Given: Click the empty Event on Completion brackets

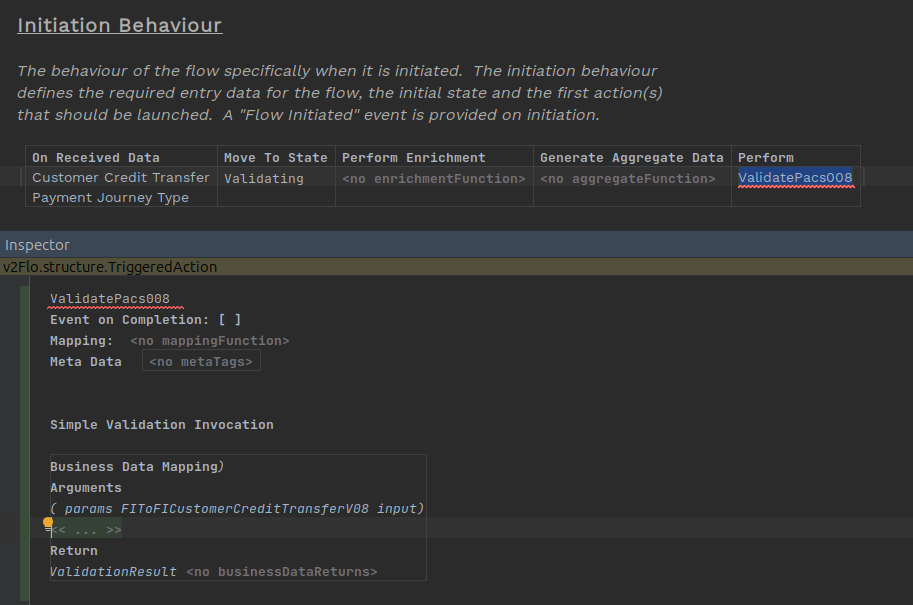Looking at the screenshot, I should pos(229,320).
